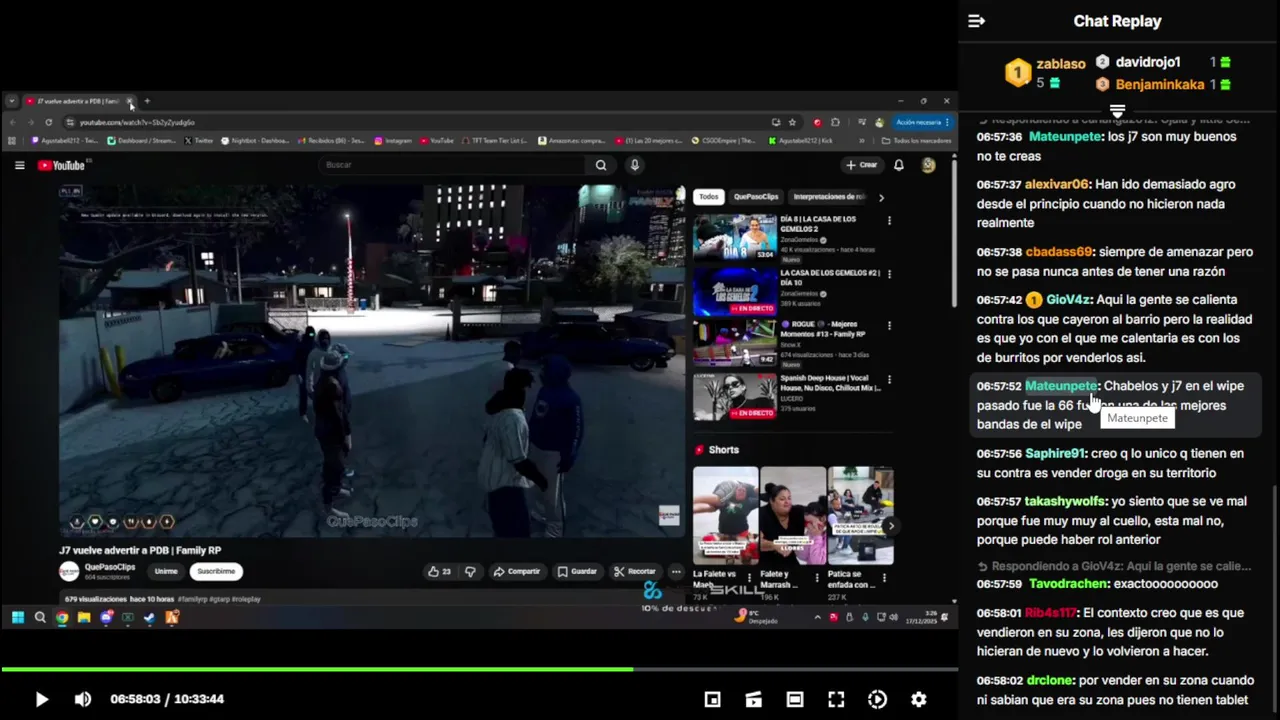Click the Chrome address bar URL

click(x=137, y=122)
